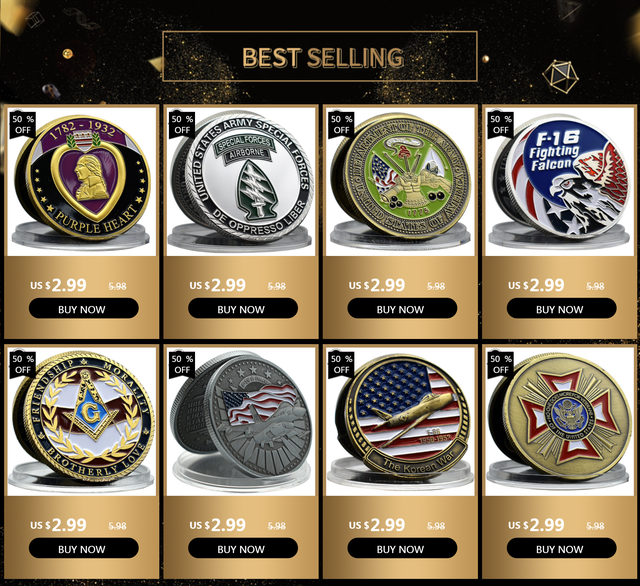Viewport: 640px width, 586px height.
Task: Click the US $2.99 price under Korean War coin
Action: click(x=377, y=525)
